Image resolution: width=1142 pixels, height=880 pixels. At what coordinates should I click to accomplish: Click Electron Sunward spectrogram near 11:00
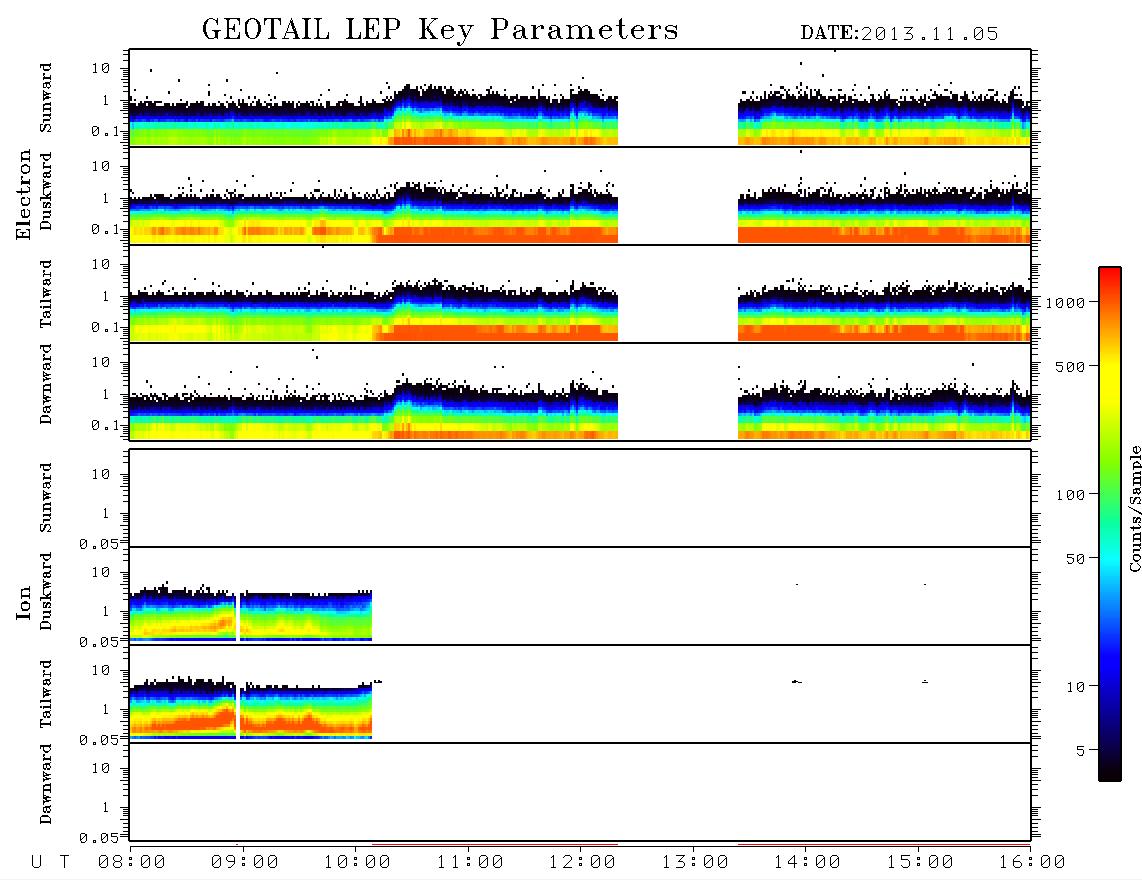(468, 117)
